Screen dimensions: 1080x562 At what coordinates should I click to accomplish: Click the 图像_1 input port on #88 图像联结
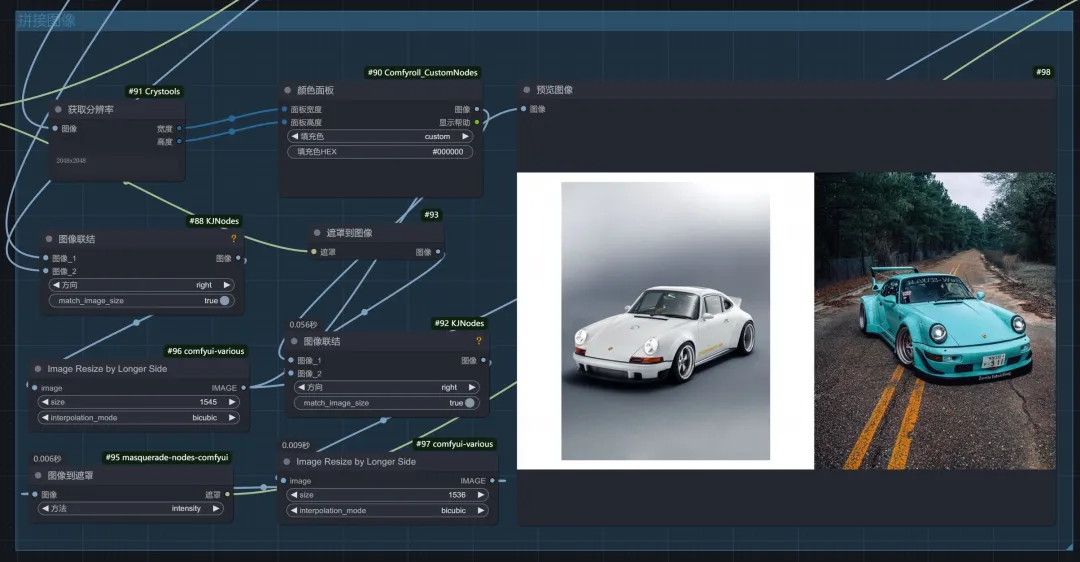click(46, 258)
